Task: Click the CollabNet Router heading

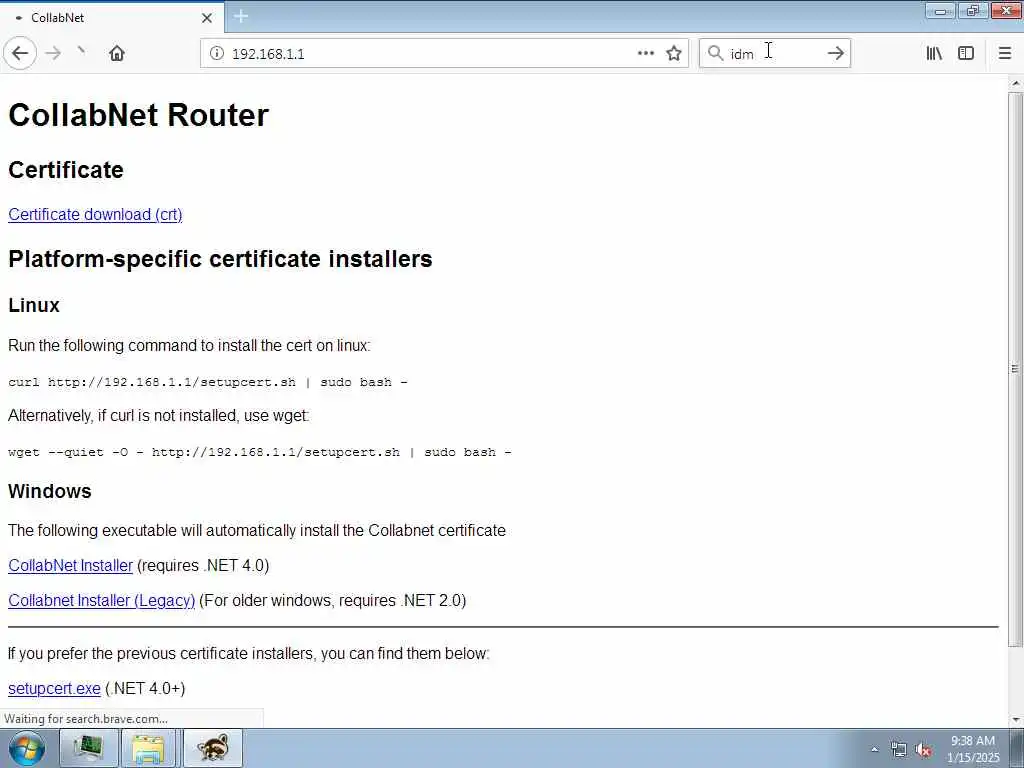Action: click(x=138, y=115)
